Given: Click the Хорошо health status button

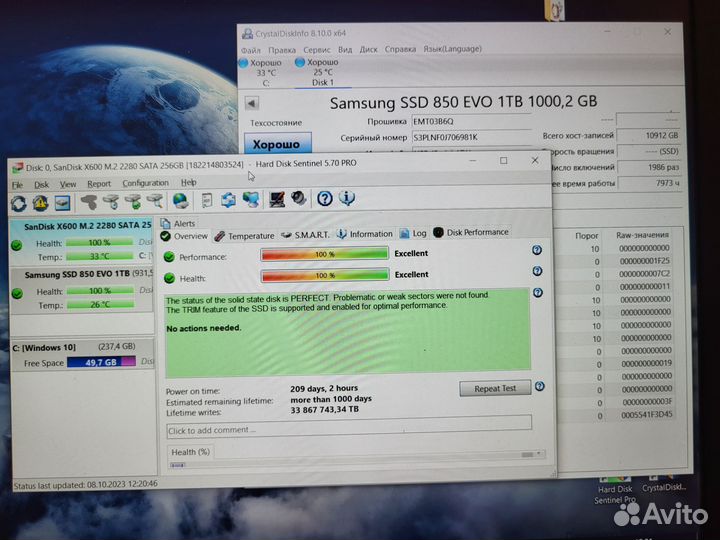Looking at the screenshot, I should pyautogui.click(x=277, y=144).
